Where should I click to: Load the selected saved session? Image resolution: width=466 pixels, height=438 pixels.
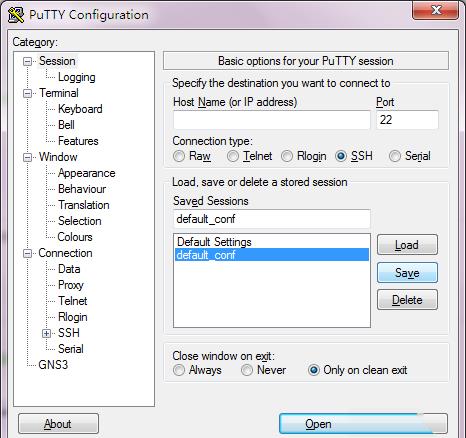(407, 245)
